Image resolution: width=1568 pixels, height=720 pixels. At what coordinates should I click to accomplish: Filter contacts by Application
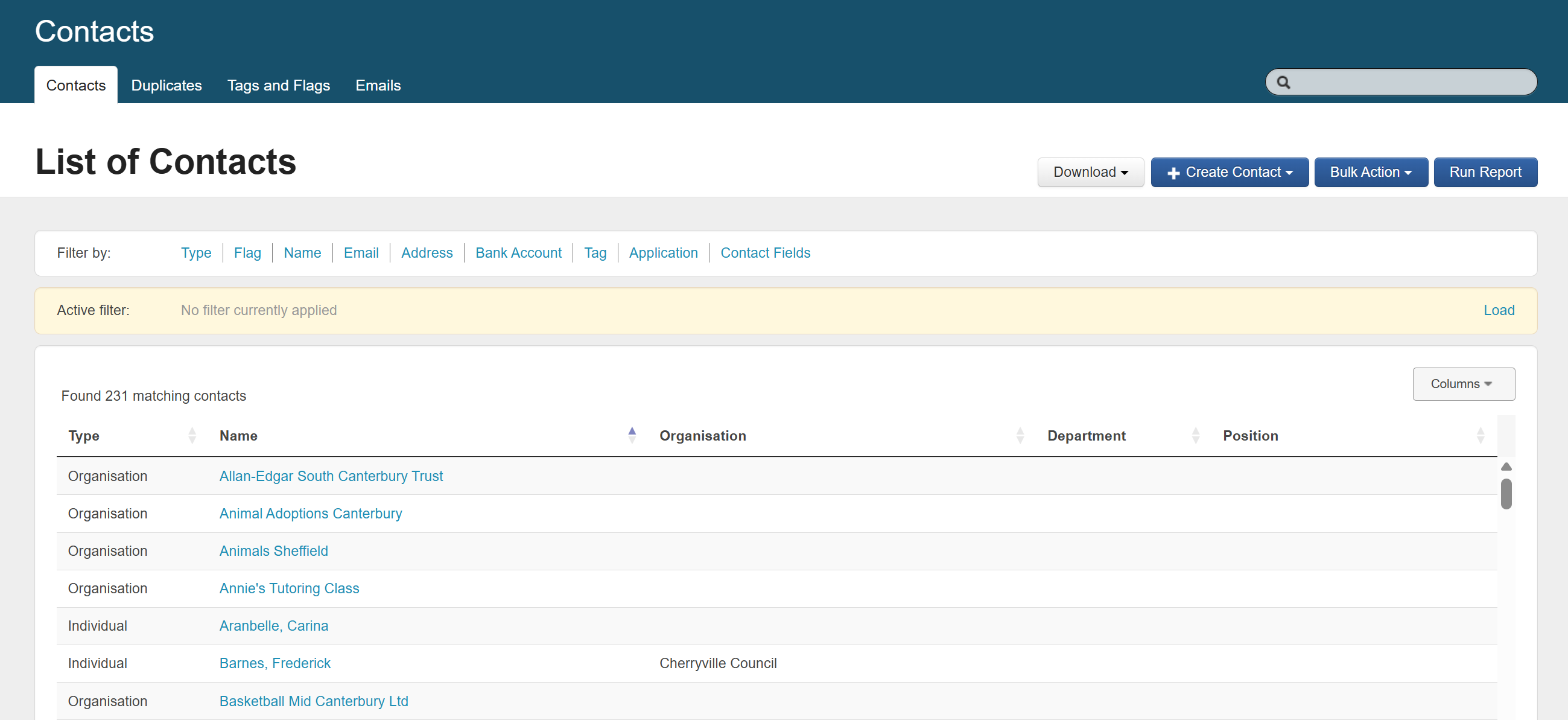664,253
